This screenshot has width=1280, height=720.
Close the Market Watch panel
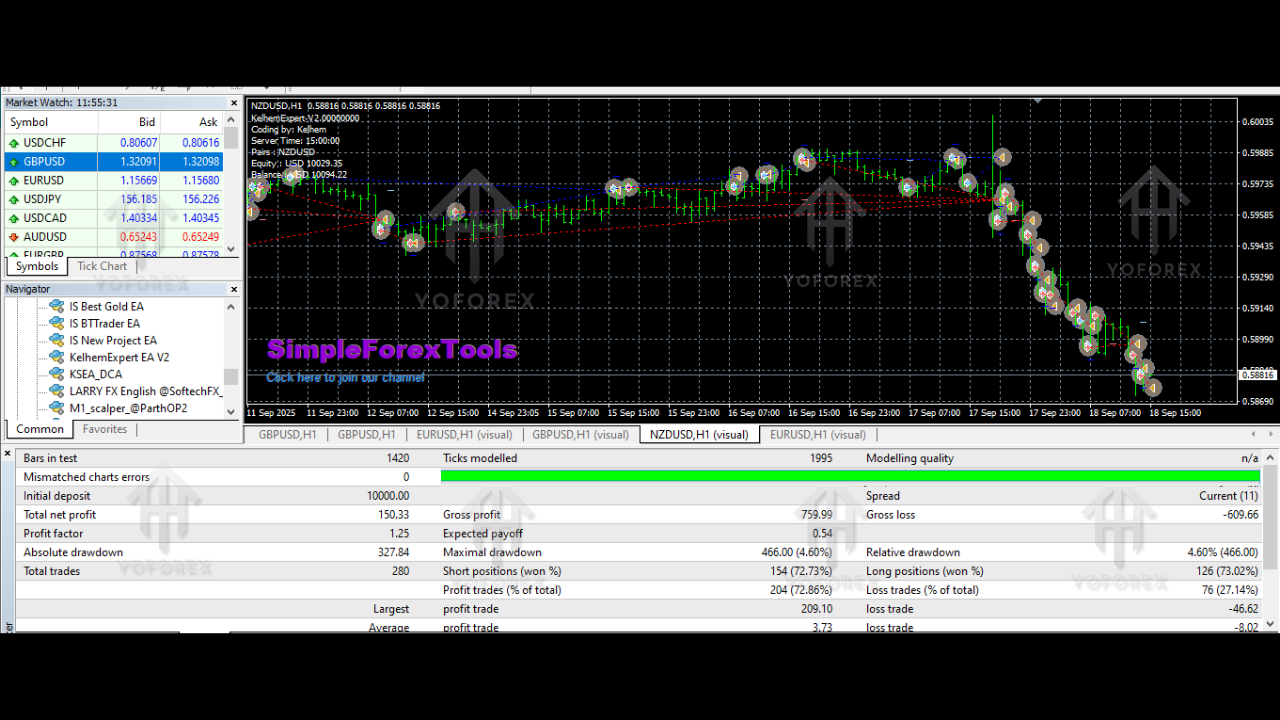[235, 103]
